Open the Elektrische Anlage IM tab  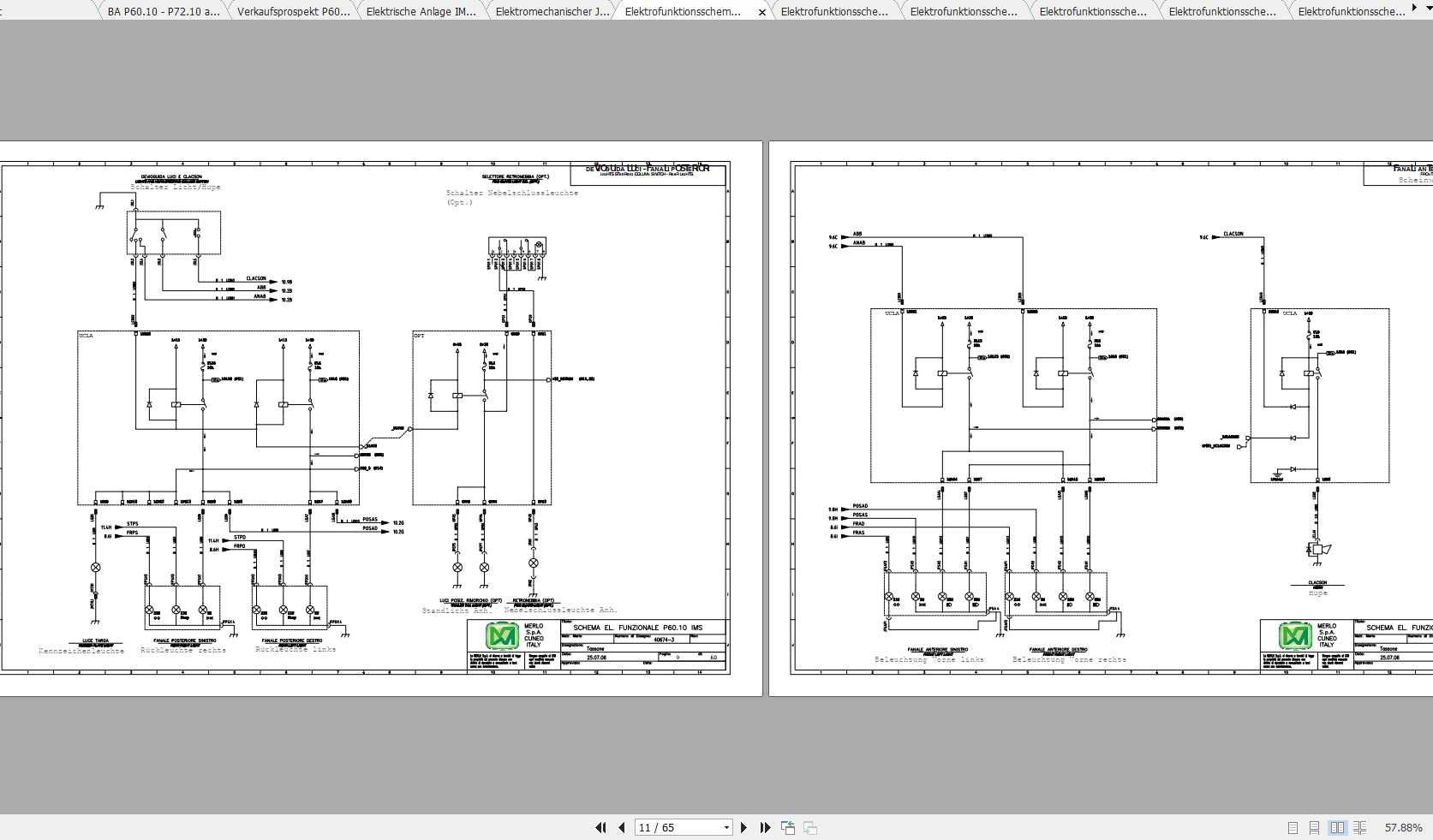coord(421,12)
